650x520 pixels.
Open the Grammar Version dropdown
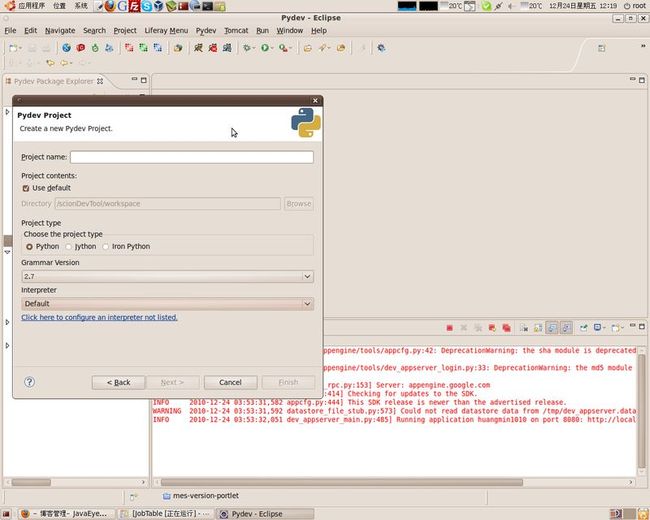[167, 277]
